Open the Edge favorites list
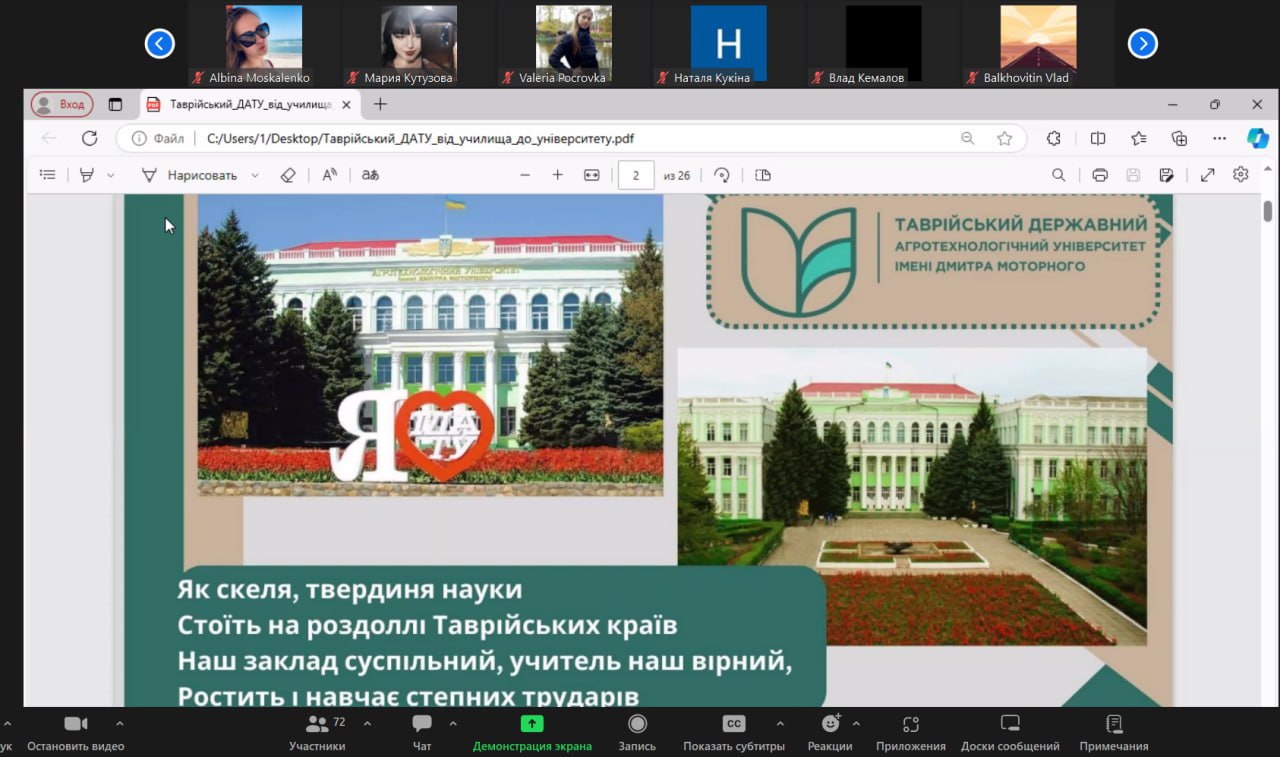 [x=1139, y=139]
